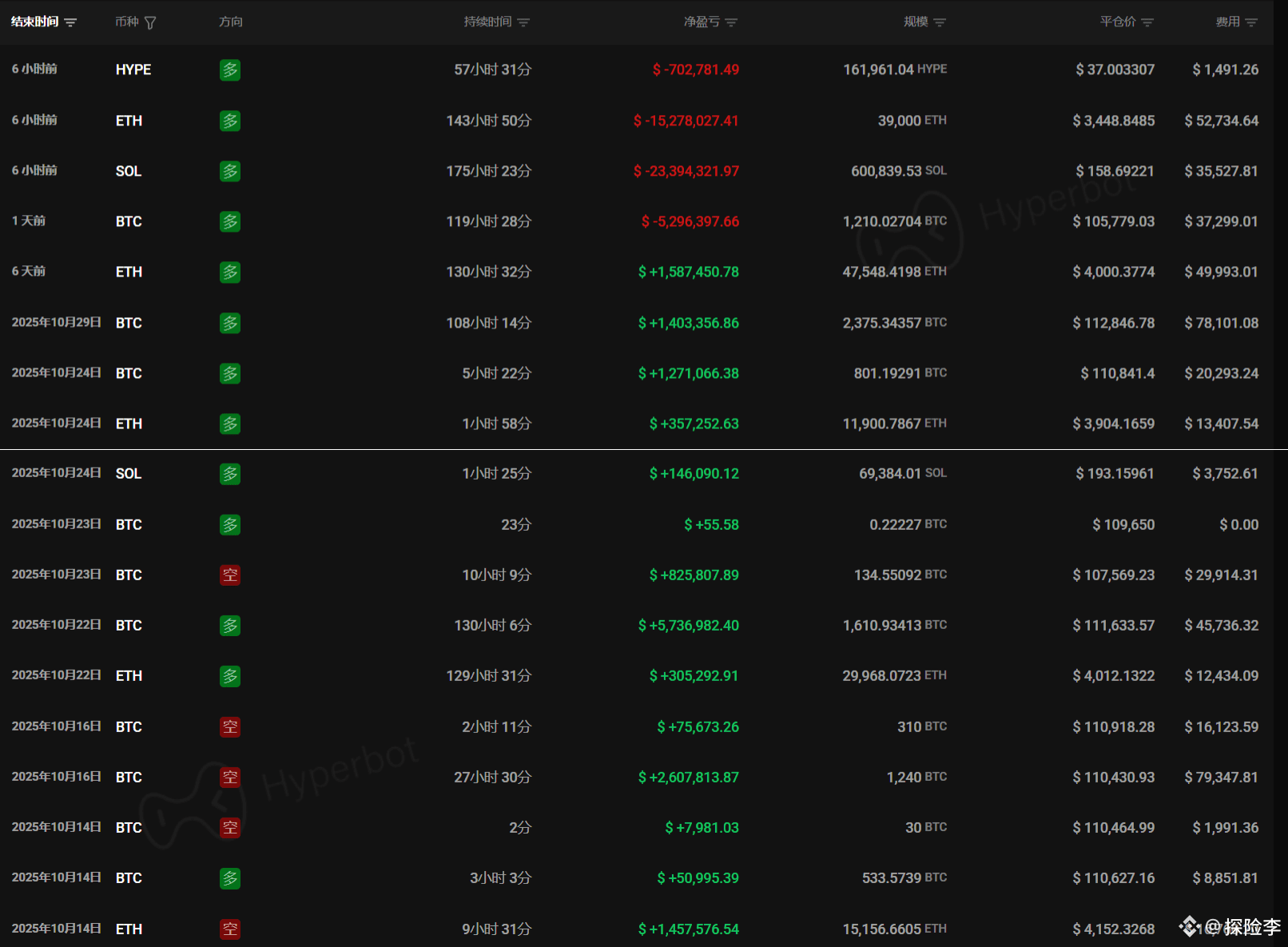1288x947 pixels.
Task: Sort by net P&L (净盈亏) icon
Action: point(731,22)
